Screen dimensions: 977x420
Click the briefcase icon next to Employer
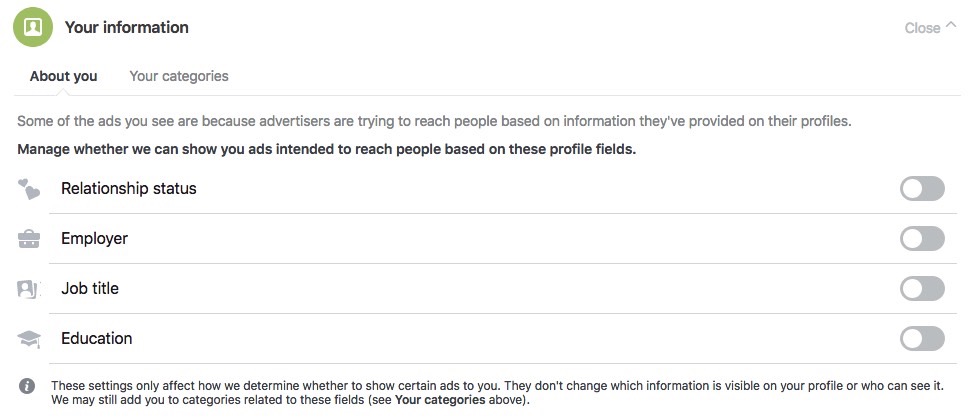pos(29,239)
